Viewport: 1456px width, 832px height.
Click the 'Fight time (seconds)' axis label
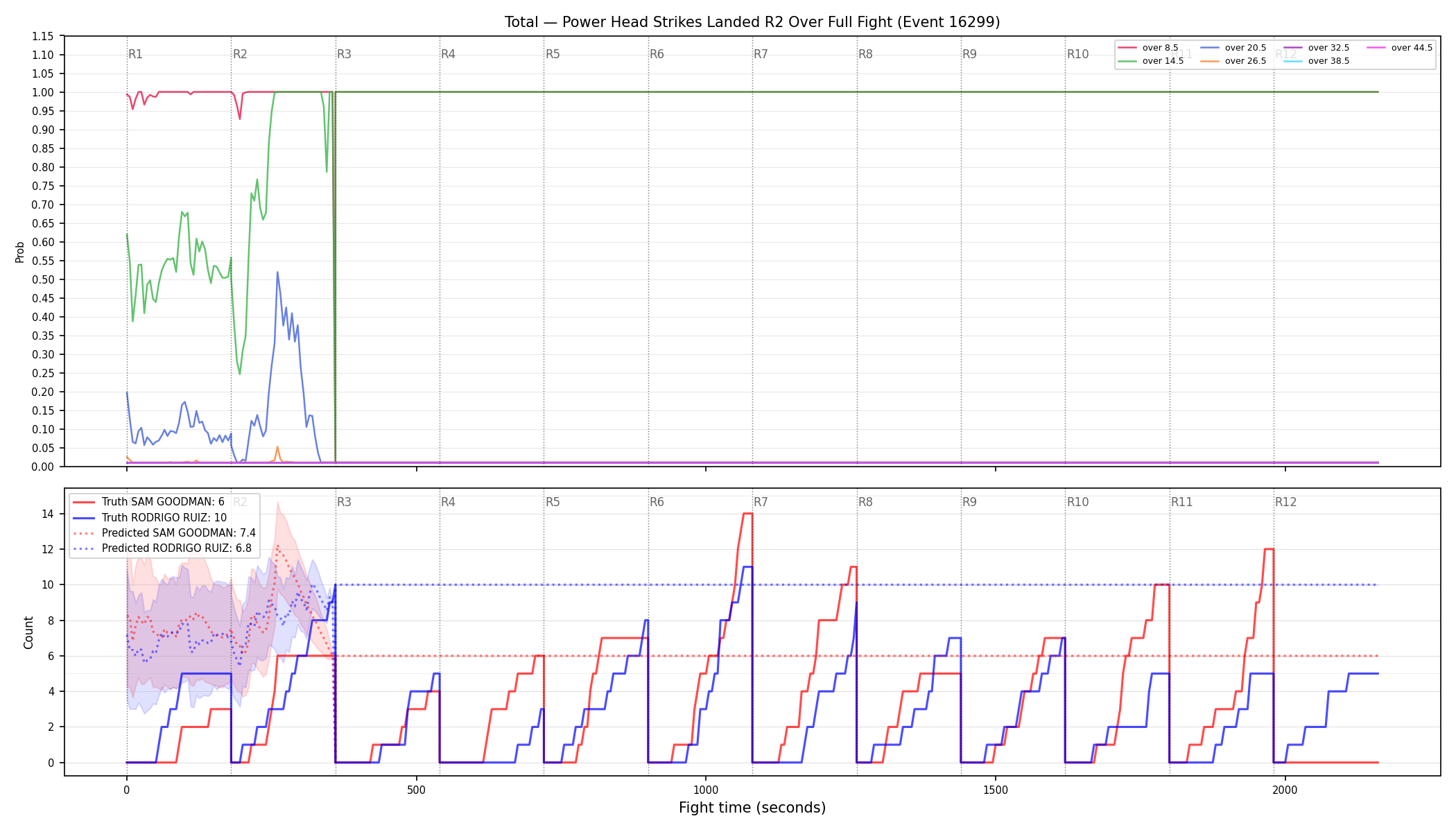click(x=752, y=808)
